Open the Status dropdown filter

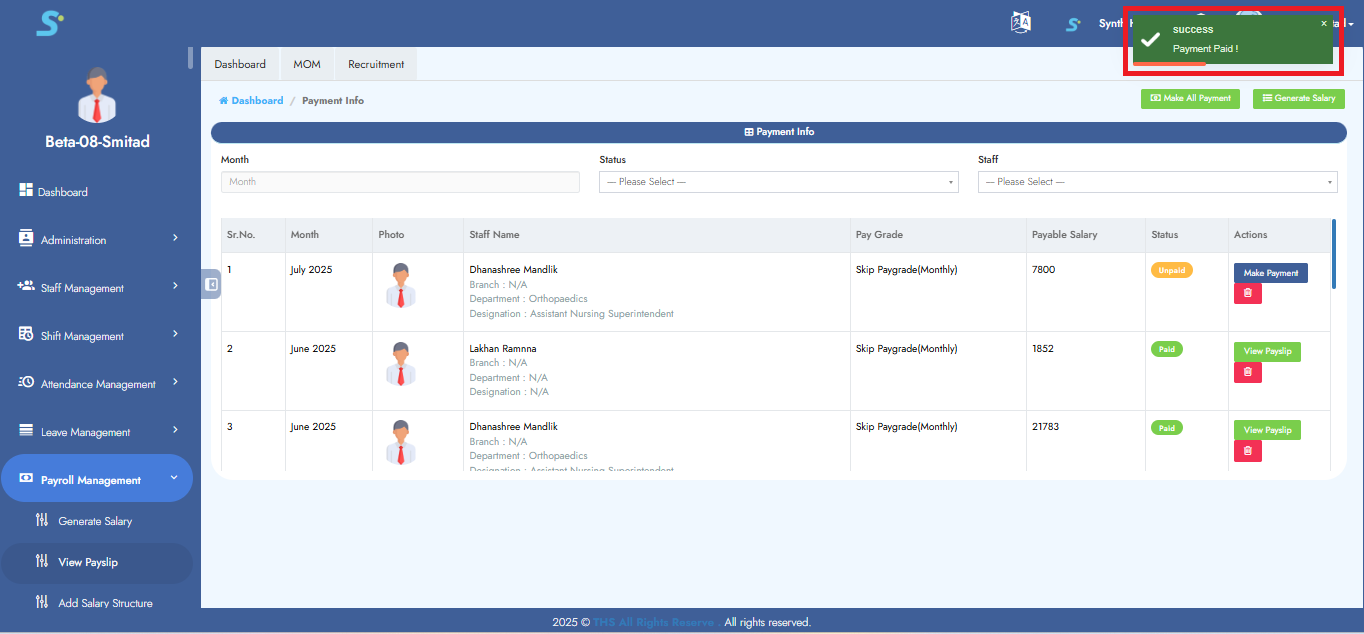pos(778,182)
